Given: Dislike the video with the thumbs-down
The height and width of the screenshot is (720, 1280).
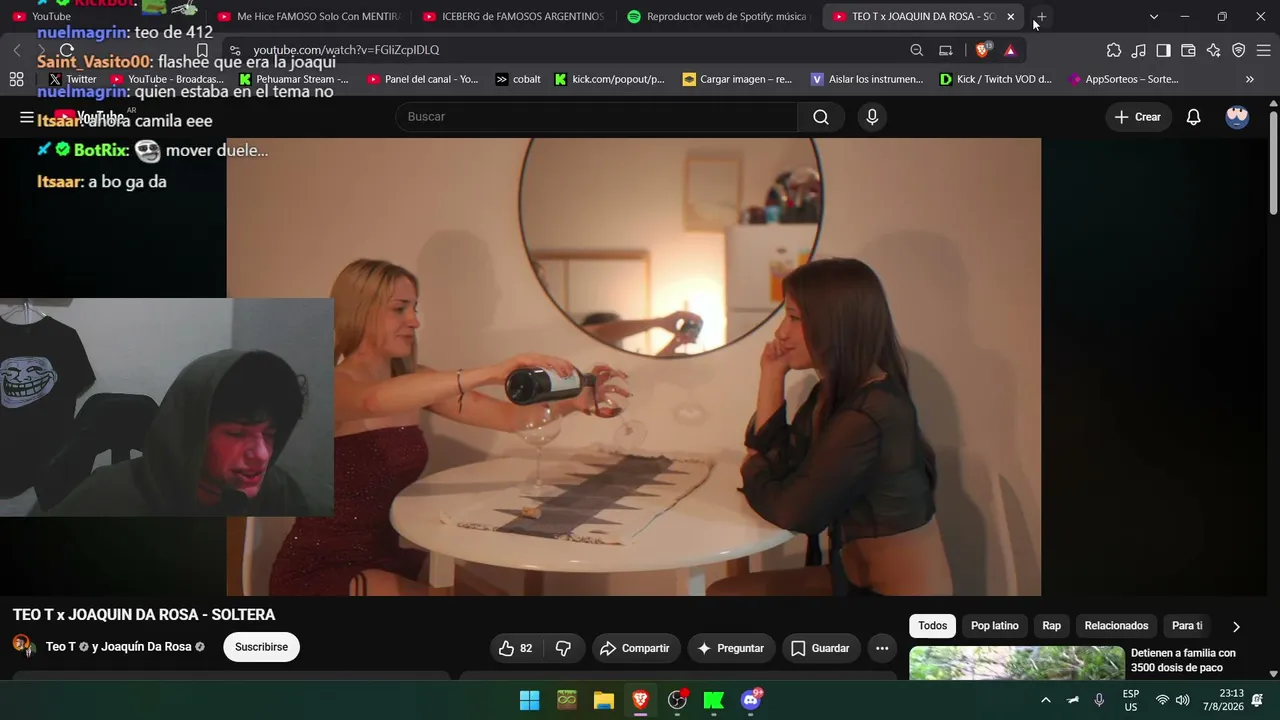Looking at the screenshot, I should (x=563, y=648).
